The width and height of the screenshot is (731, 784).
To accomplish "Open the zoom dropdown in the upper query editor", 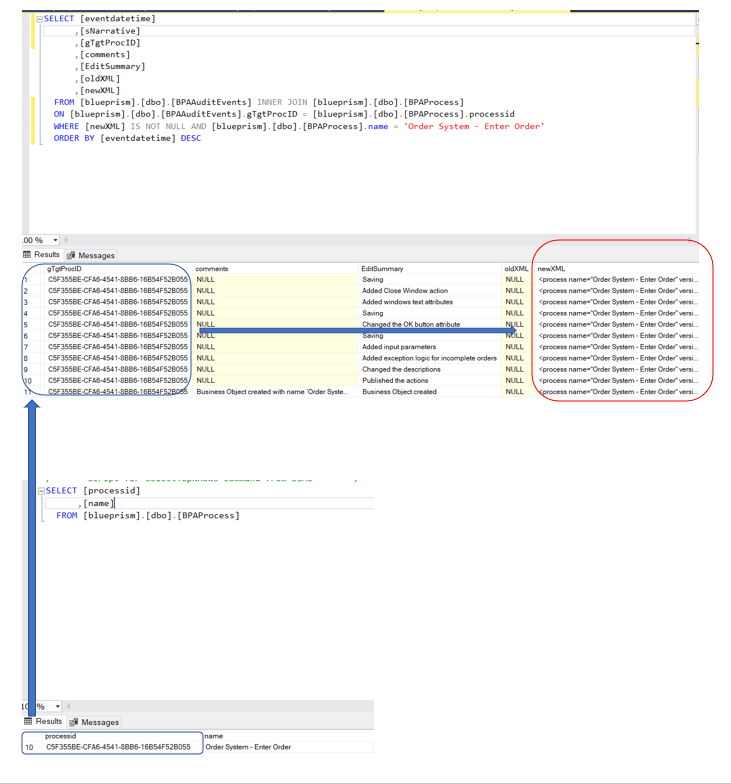I will [55, 240].
